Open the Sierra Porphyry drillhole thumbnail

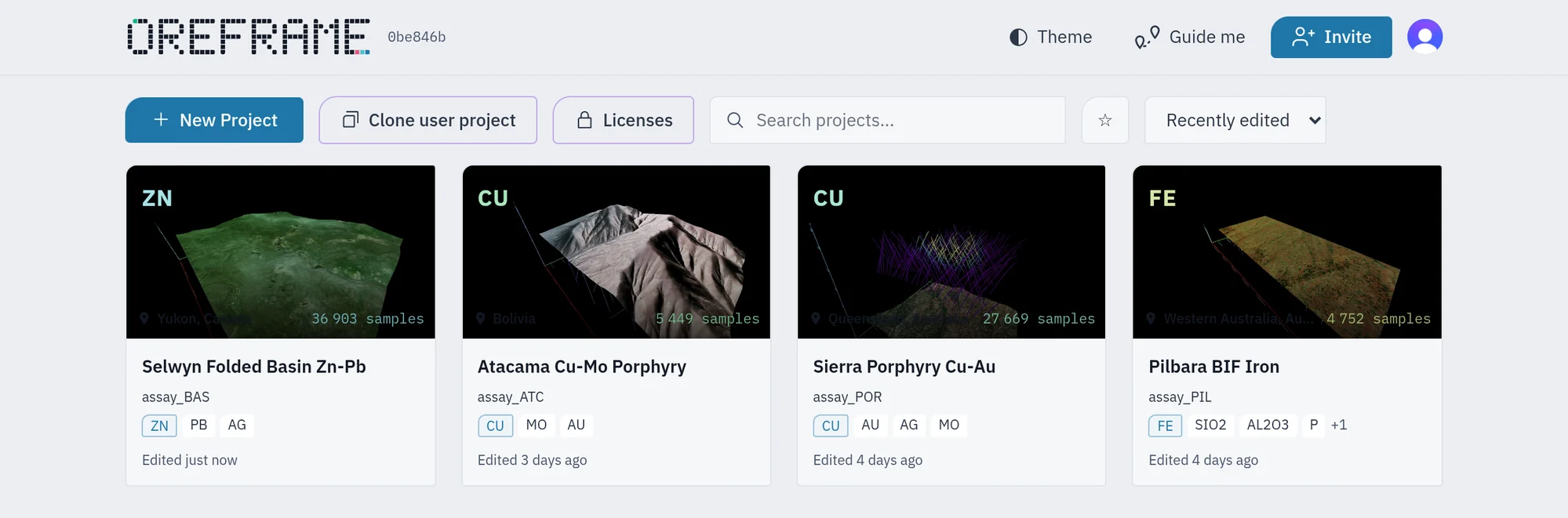coord(951,252)
